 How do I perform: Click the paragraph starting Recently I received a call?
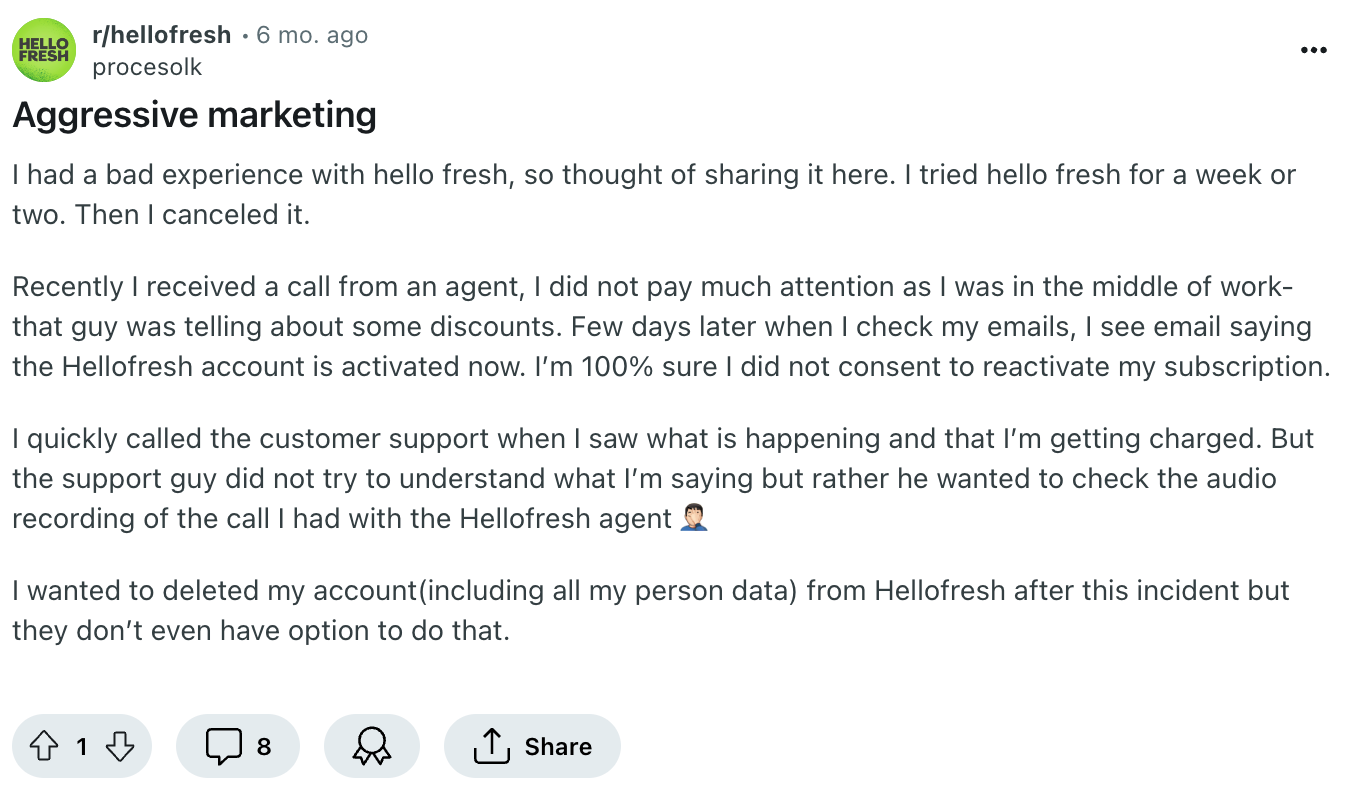click(x=672, y=327)
